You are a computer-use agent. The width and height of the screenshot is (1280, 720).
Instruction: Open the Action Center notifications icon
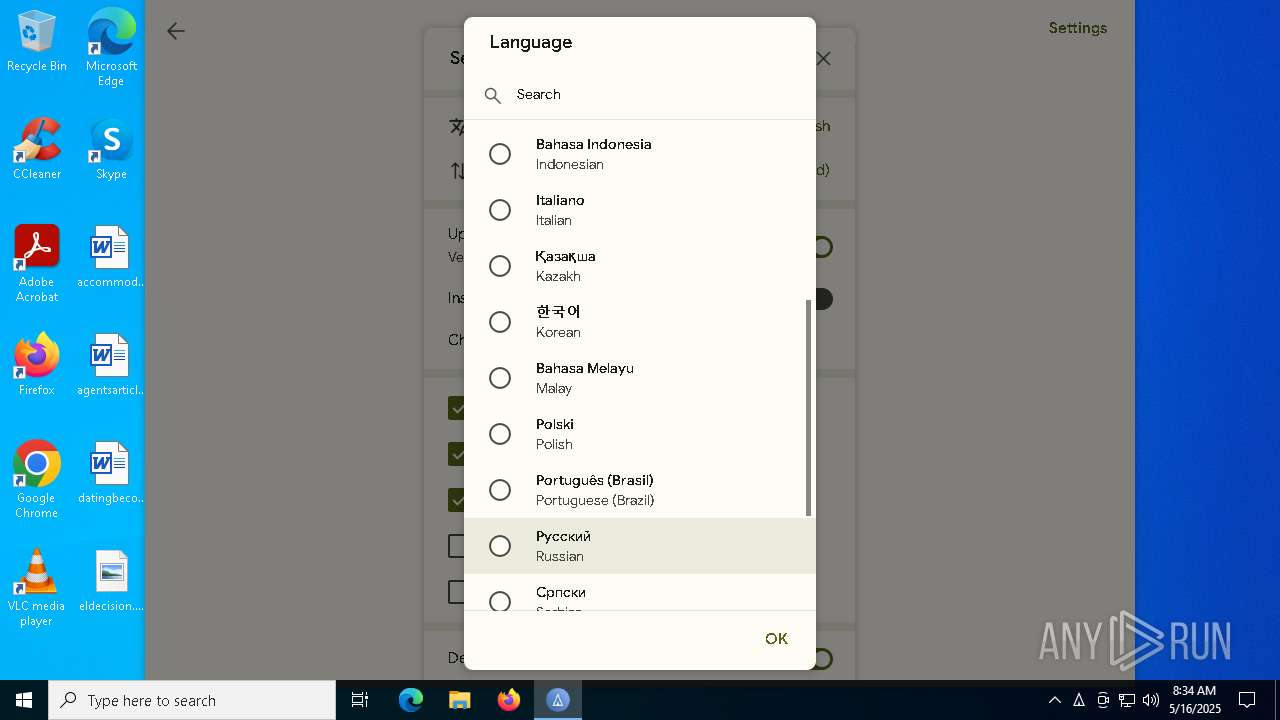click(x=1247, y=700)
